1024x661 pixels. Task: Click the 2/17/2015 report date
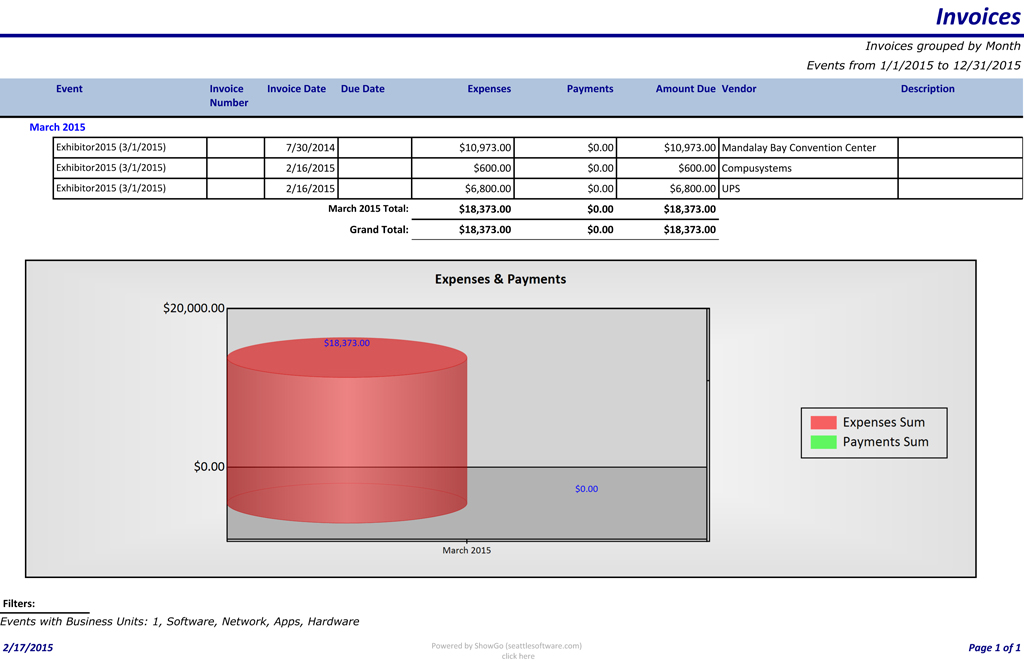28,648
